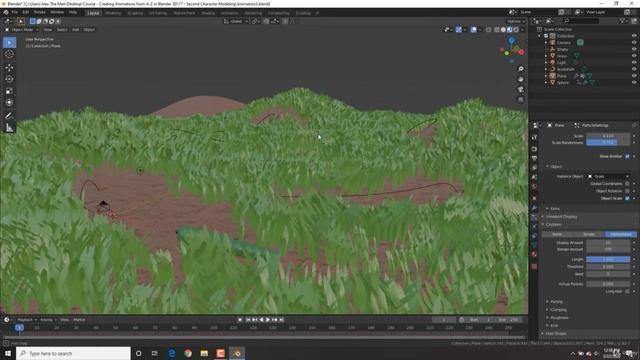Open Microsoft Edge from the taskbar
This screenshot has height=360, width=640.
[x=171, y=353]
